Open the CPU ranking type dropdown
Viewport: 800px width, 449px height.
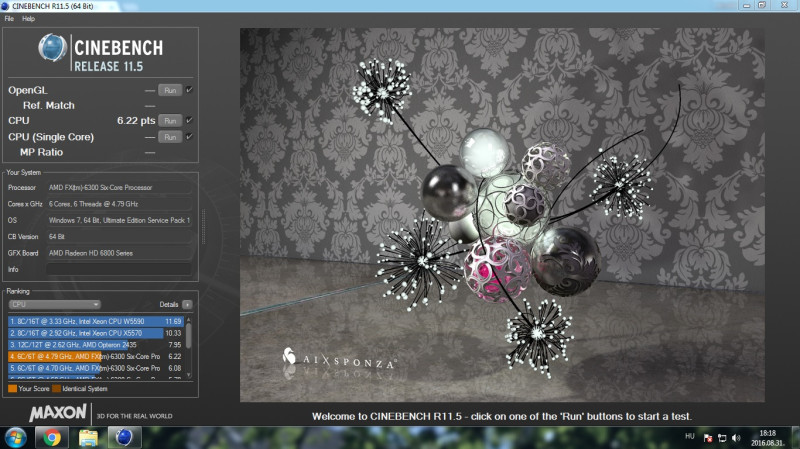(x=55, y=305)
